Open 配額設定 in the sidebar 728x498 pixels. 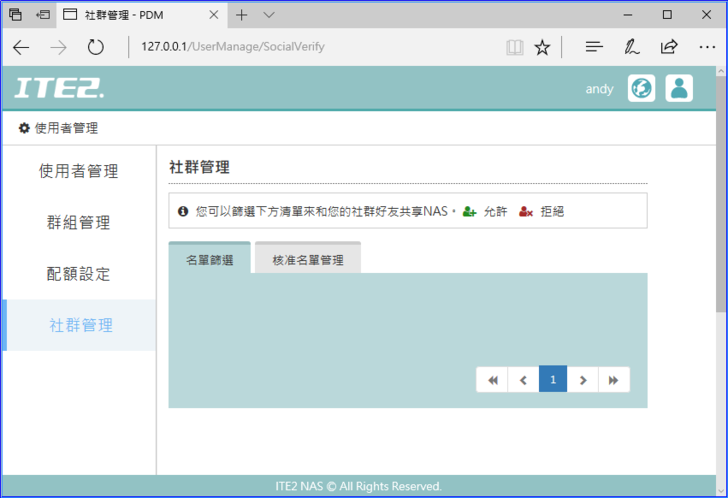pyautogui.click(x=78, y=273)
